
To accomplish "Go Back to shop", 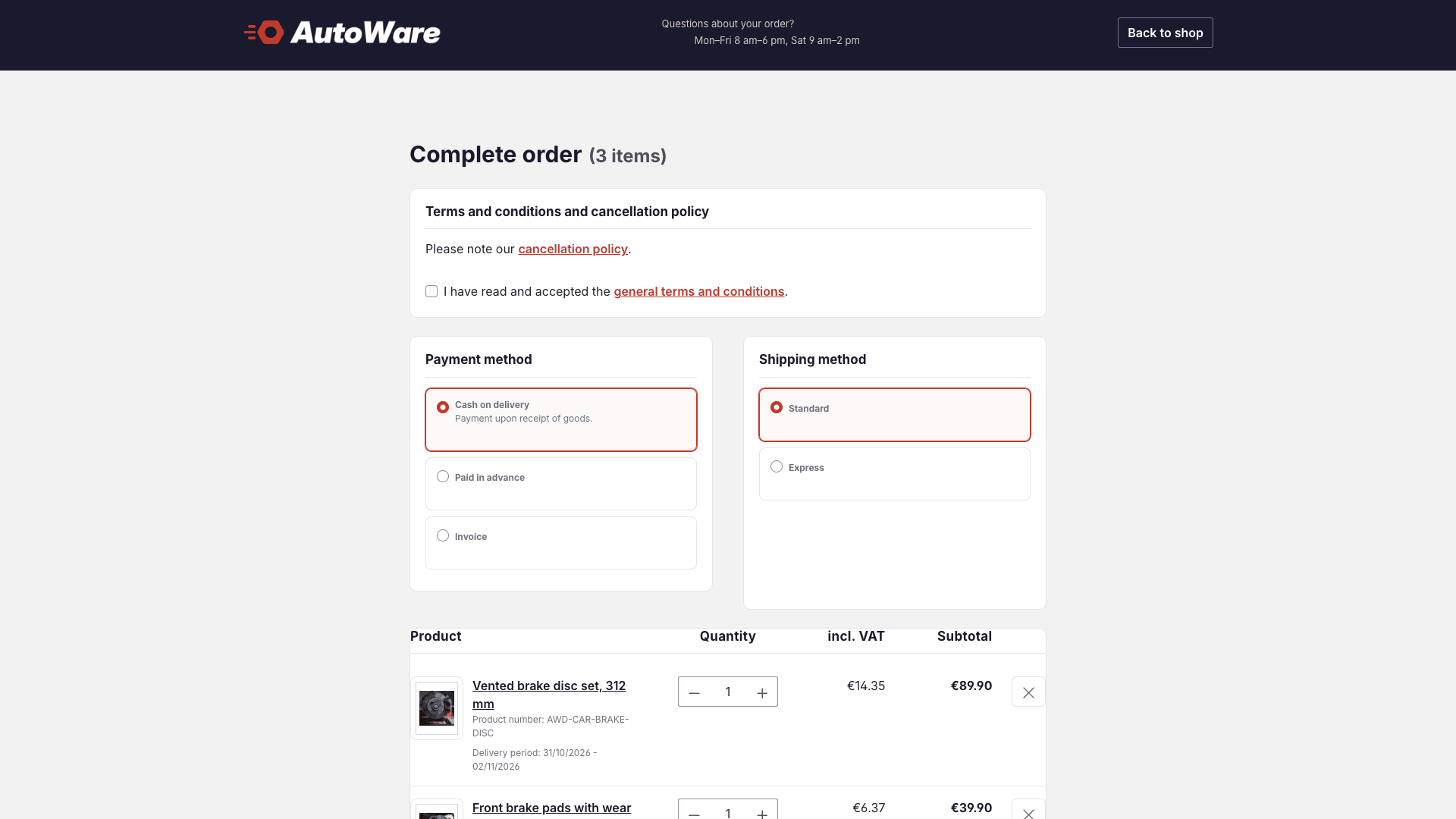I will [1165, 33].
